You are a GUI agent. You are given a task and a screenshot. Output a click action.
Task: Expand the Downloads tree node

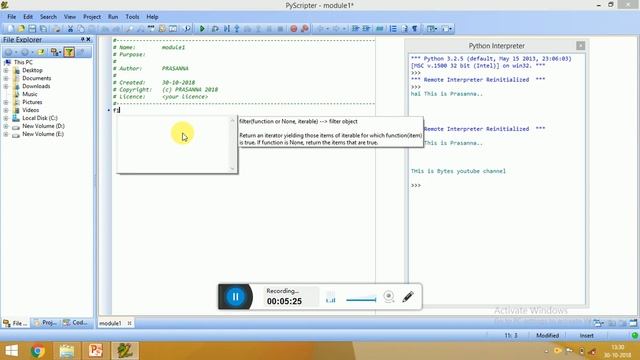(6, 86)
